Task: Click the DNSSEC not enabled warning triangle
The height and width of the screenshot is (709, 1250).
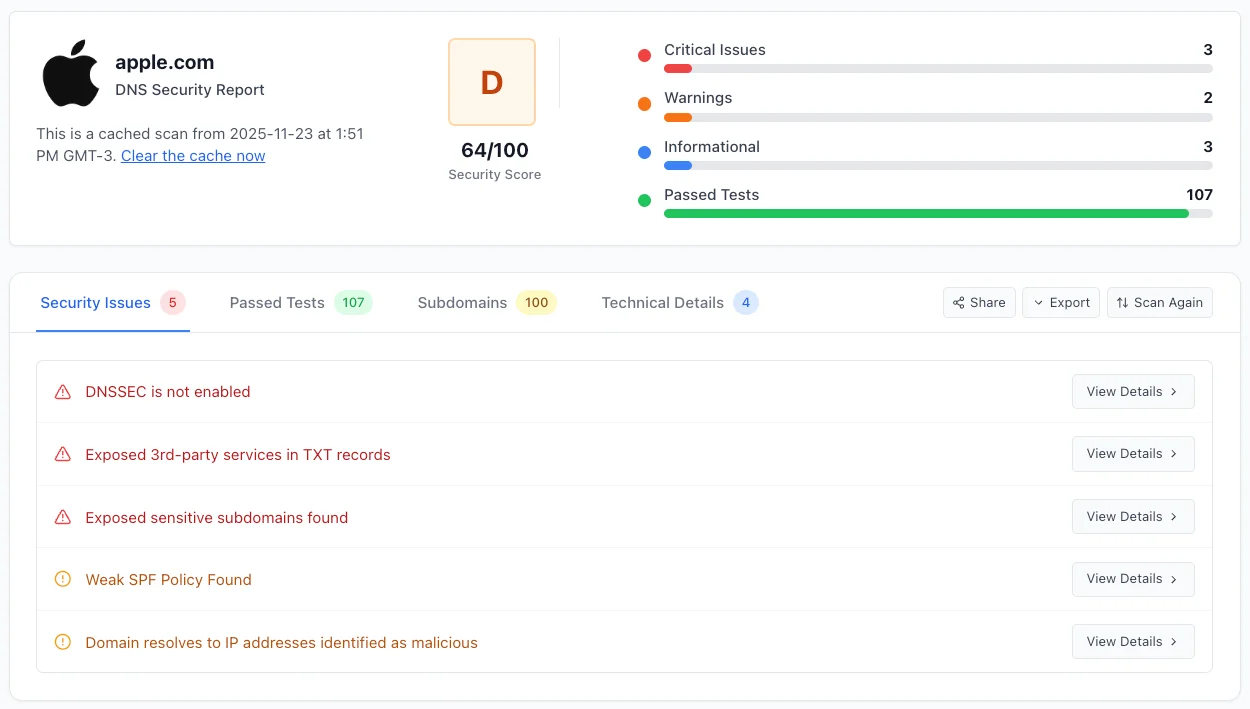Action: pos(63,392)
